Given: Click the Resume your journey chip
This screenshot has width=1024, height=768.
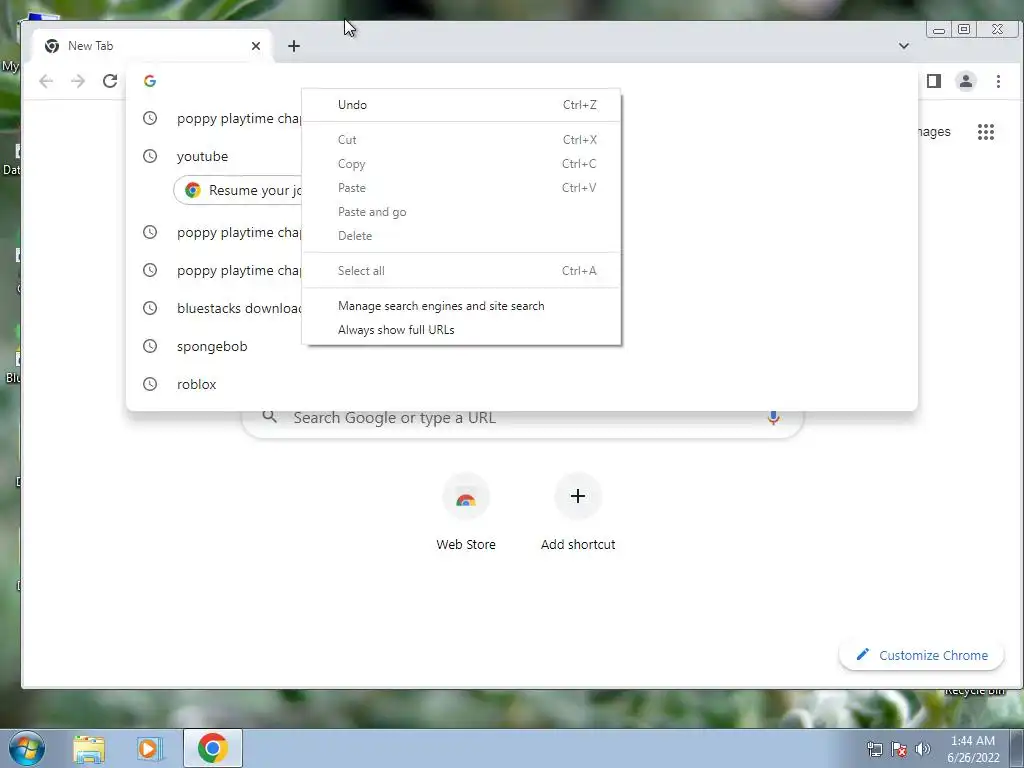Looking at the screenshot, I should tap(238, 190).
